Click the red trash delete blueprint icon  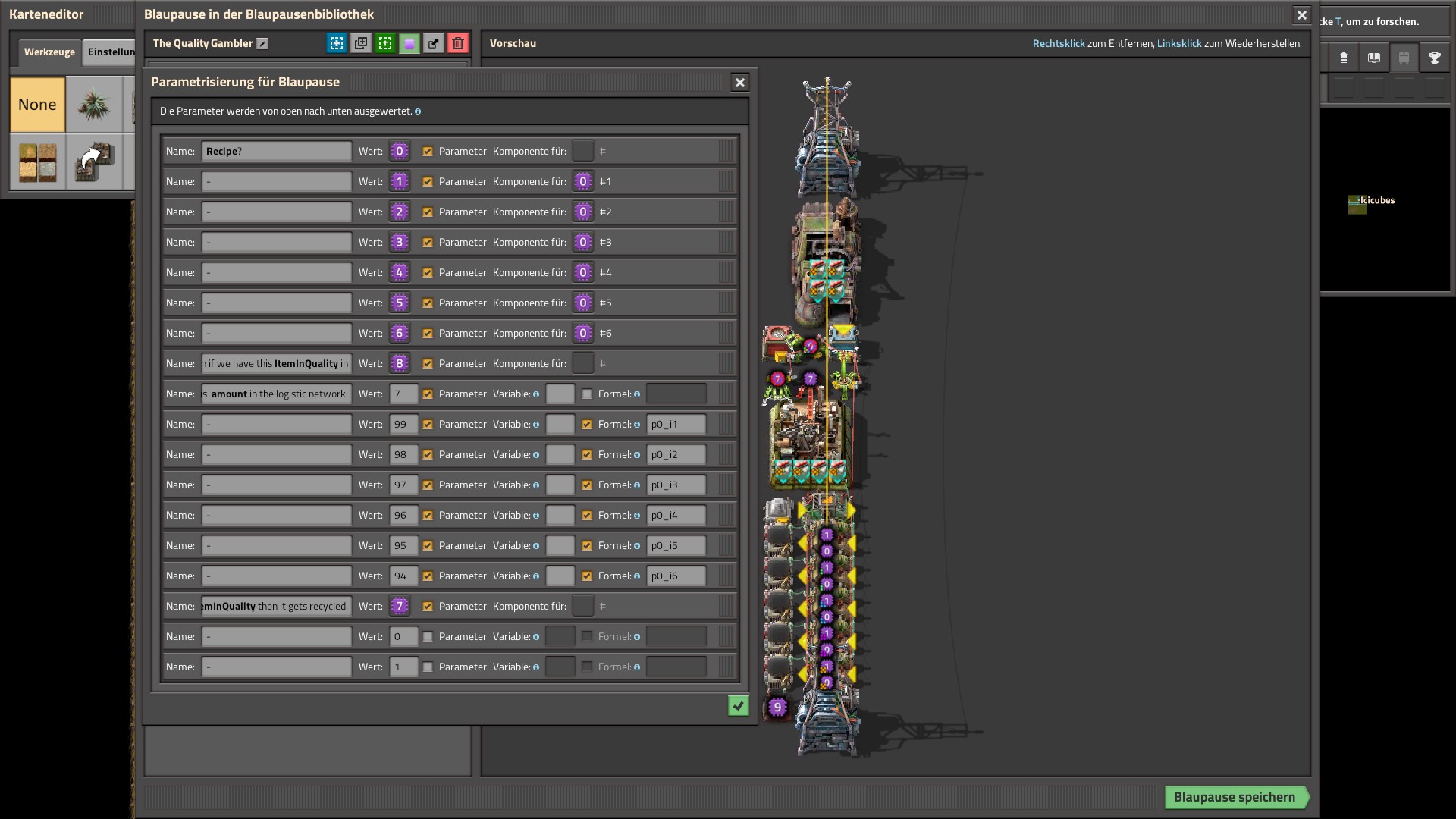coord(457,43)
